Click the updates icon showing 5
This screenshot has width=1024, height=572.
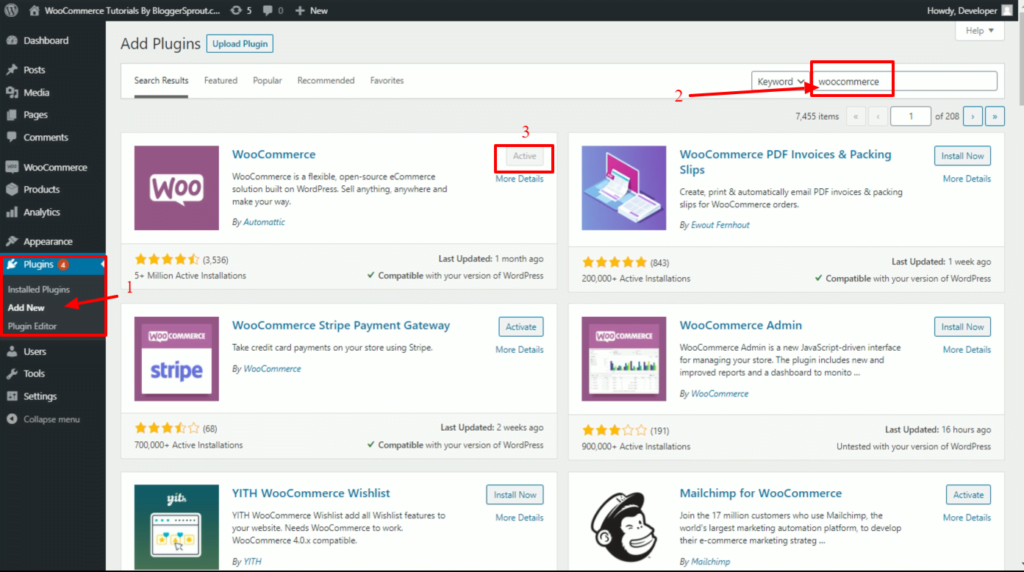(x=236, y=10)
